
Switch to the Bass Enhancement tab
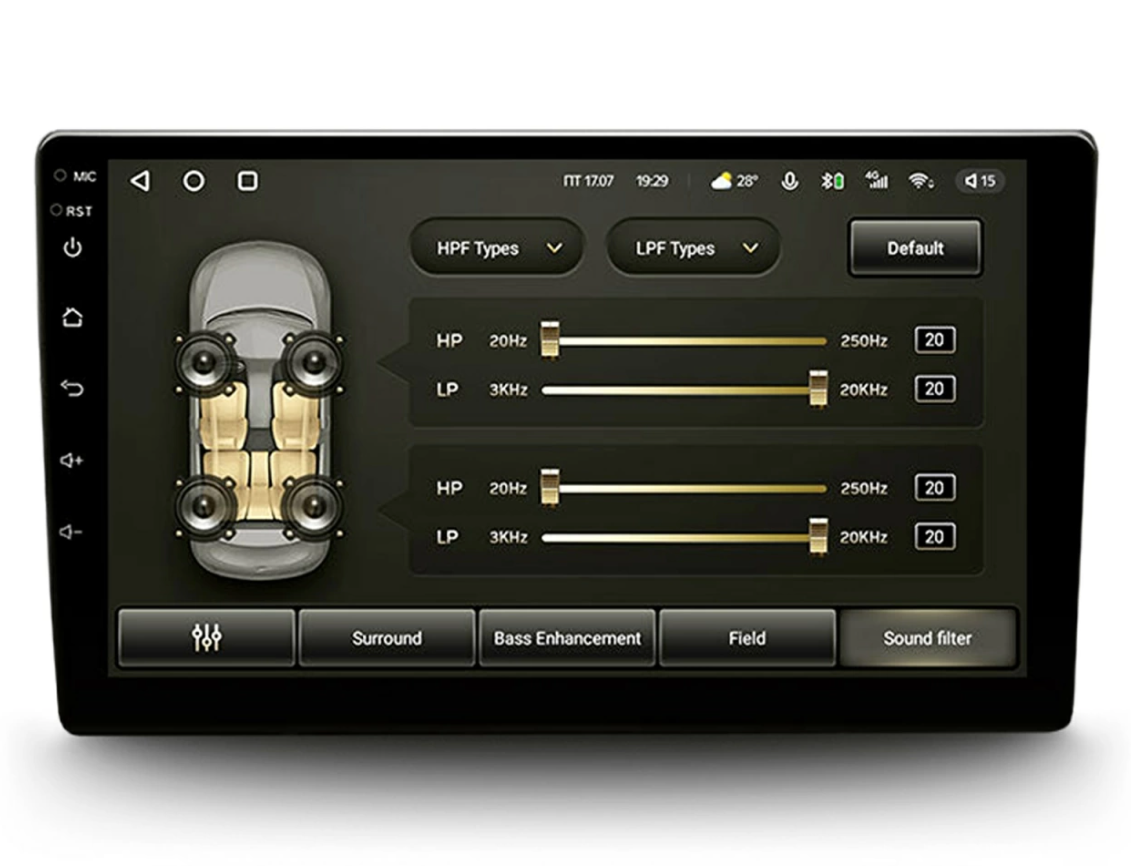pyautogui.click(x=568, y=637)
